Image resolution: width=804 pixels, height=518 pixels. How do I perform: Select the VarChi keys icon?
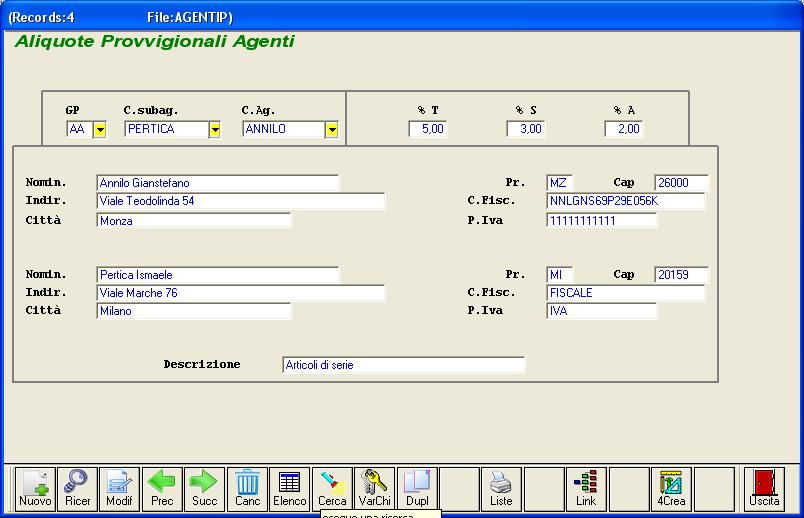(374, 488)
